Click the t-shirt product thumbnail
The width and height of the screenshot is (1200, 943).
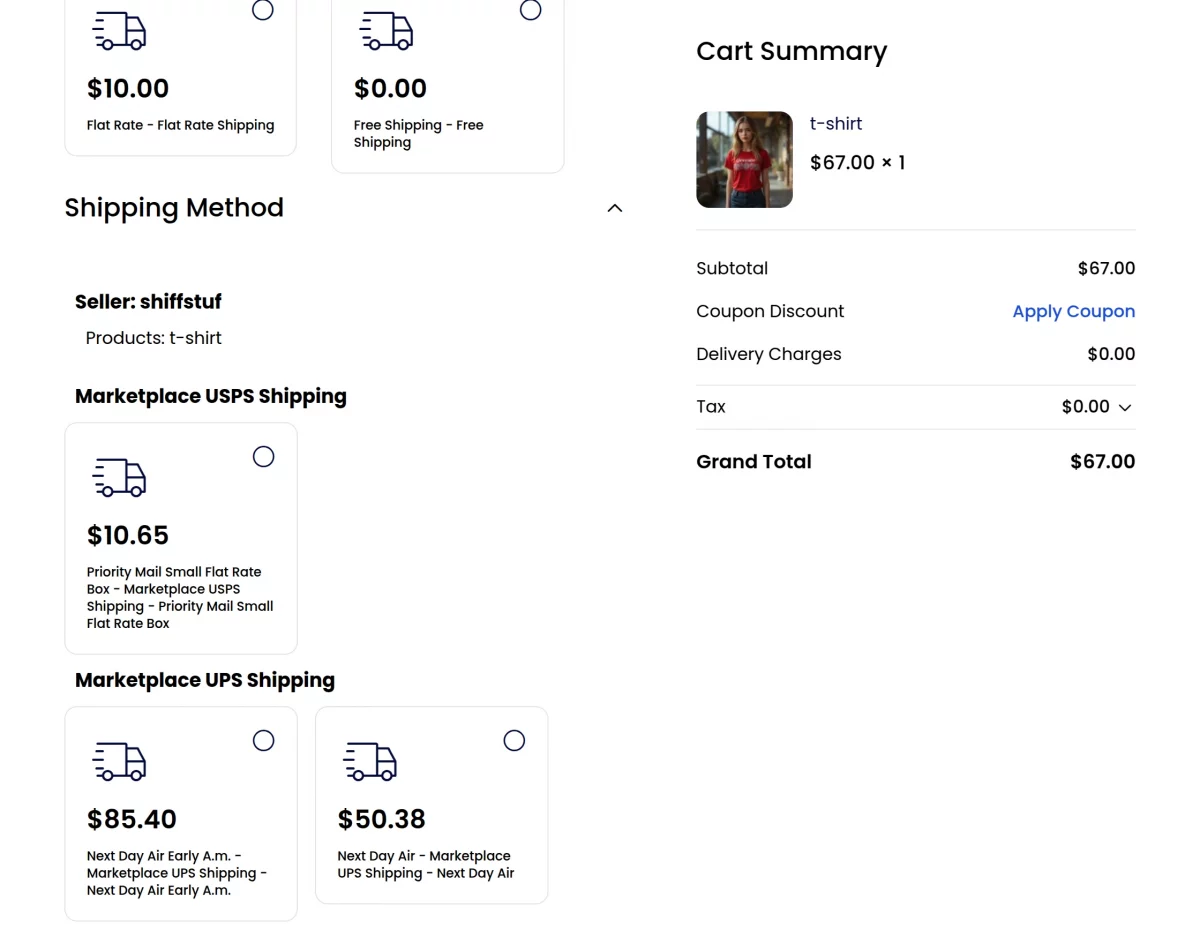(x=744, y=159)
